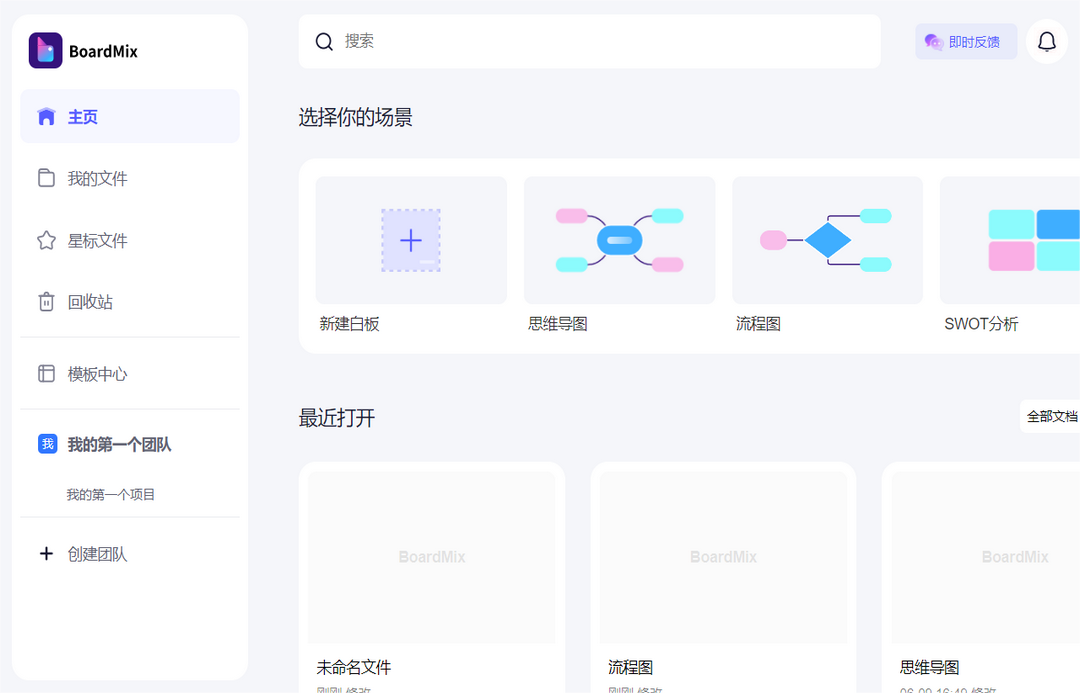
Task: Open 模板中心 template center
Action: point(129,374)
